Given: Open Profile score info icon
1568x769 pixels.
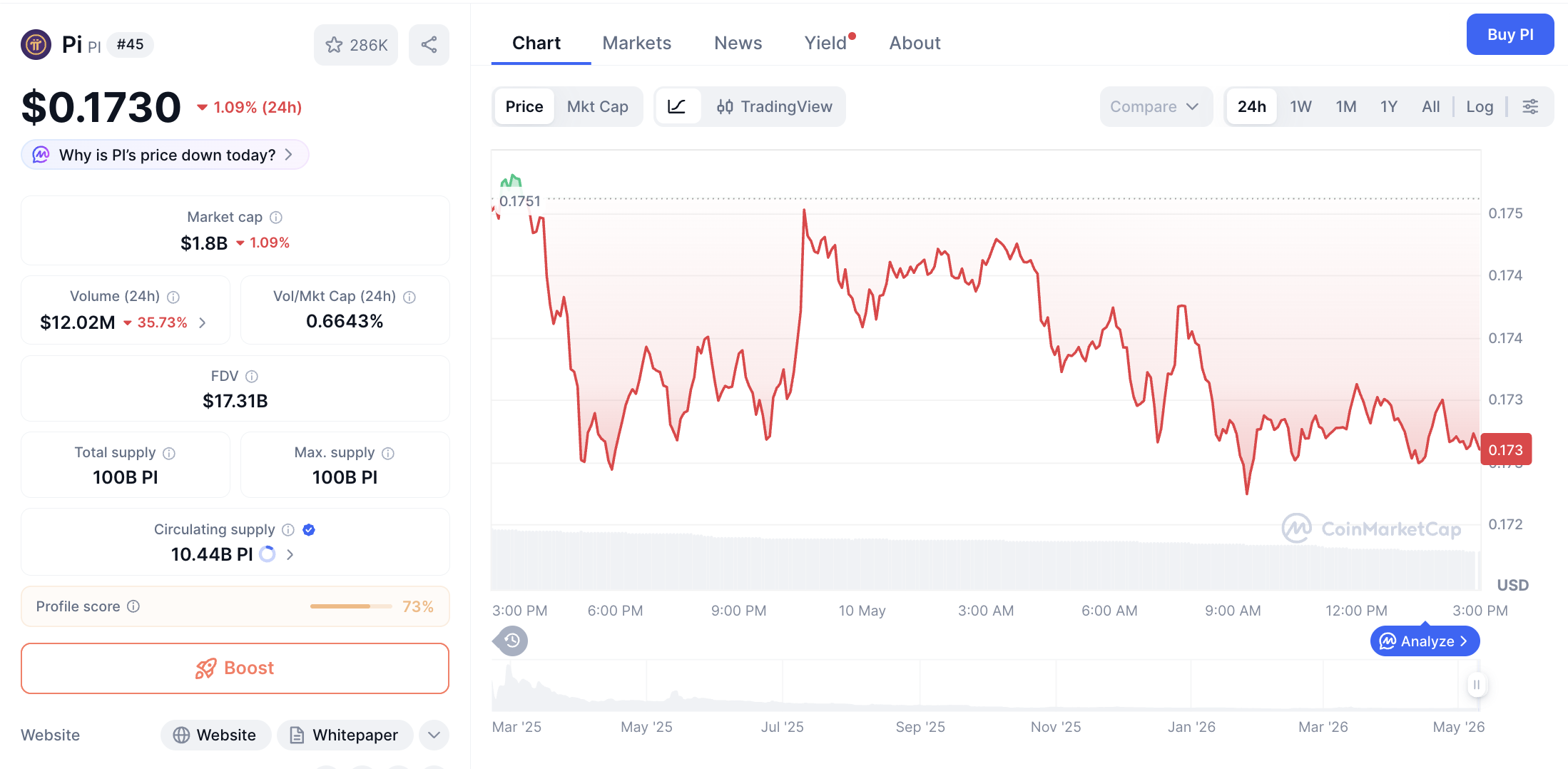Looking at the screenshot, I should (x=133, y=606).
